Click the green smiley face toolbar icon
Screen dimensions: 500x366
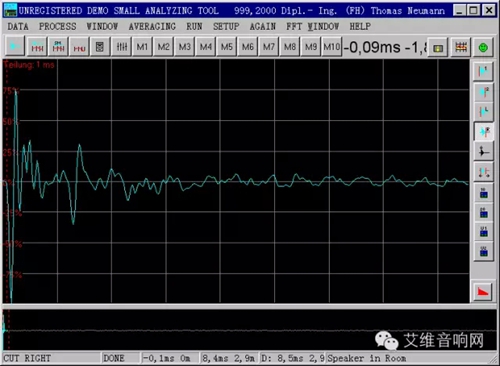pos(483,47)
